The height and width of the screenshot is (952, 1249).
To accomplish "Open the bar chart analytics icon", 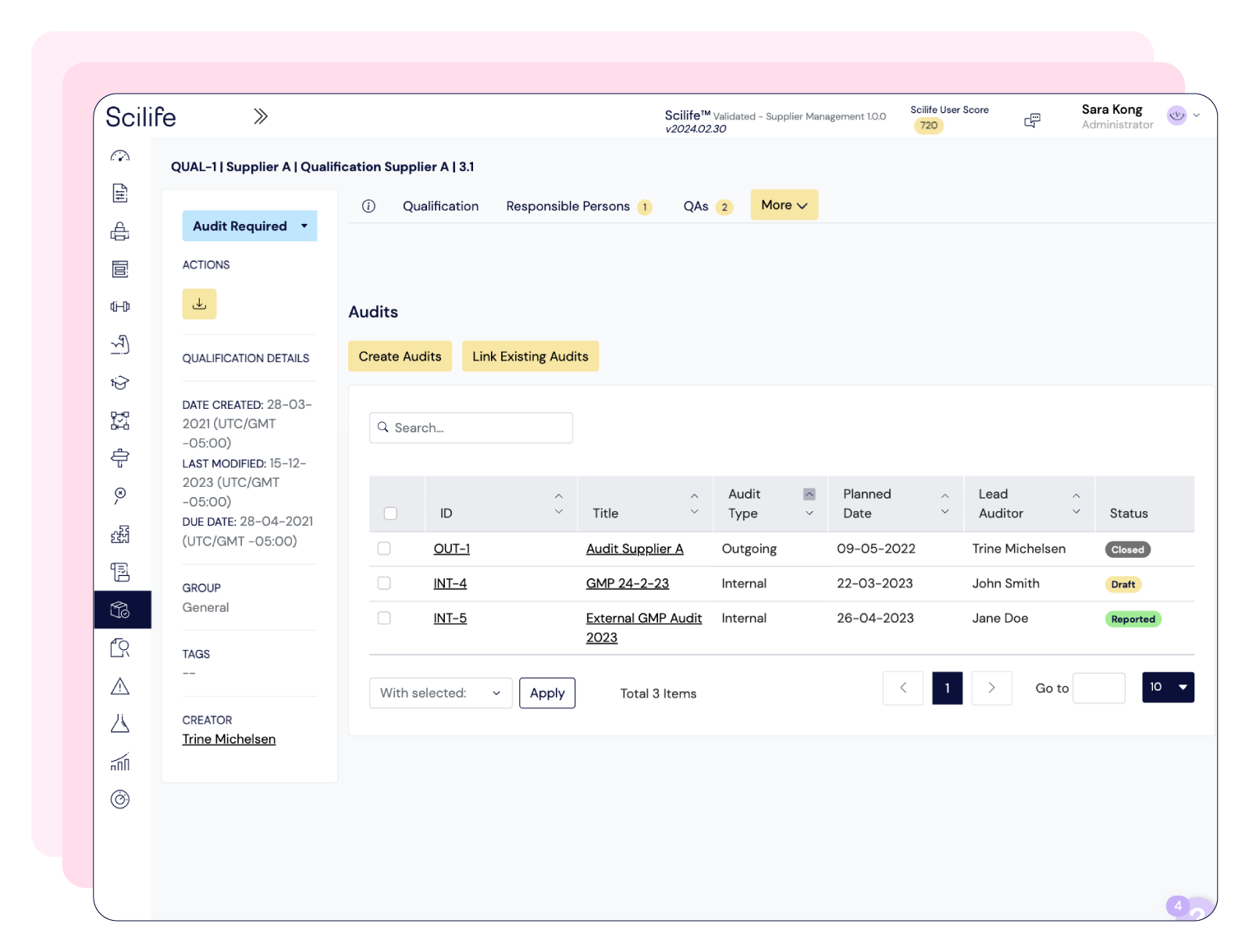I will (120, 762).
